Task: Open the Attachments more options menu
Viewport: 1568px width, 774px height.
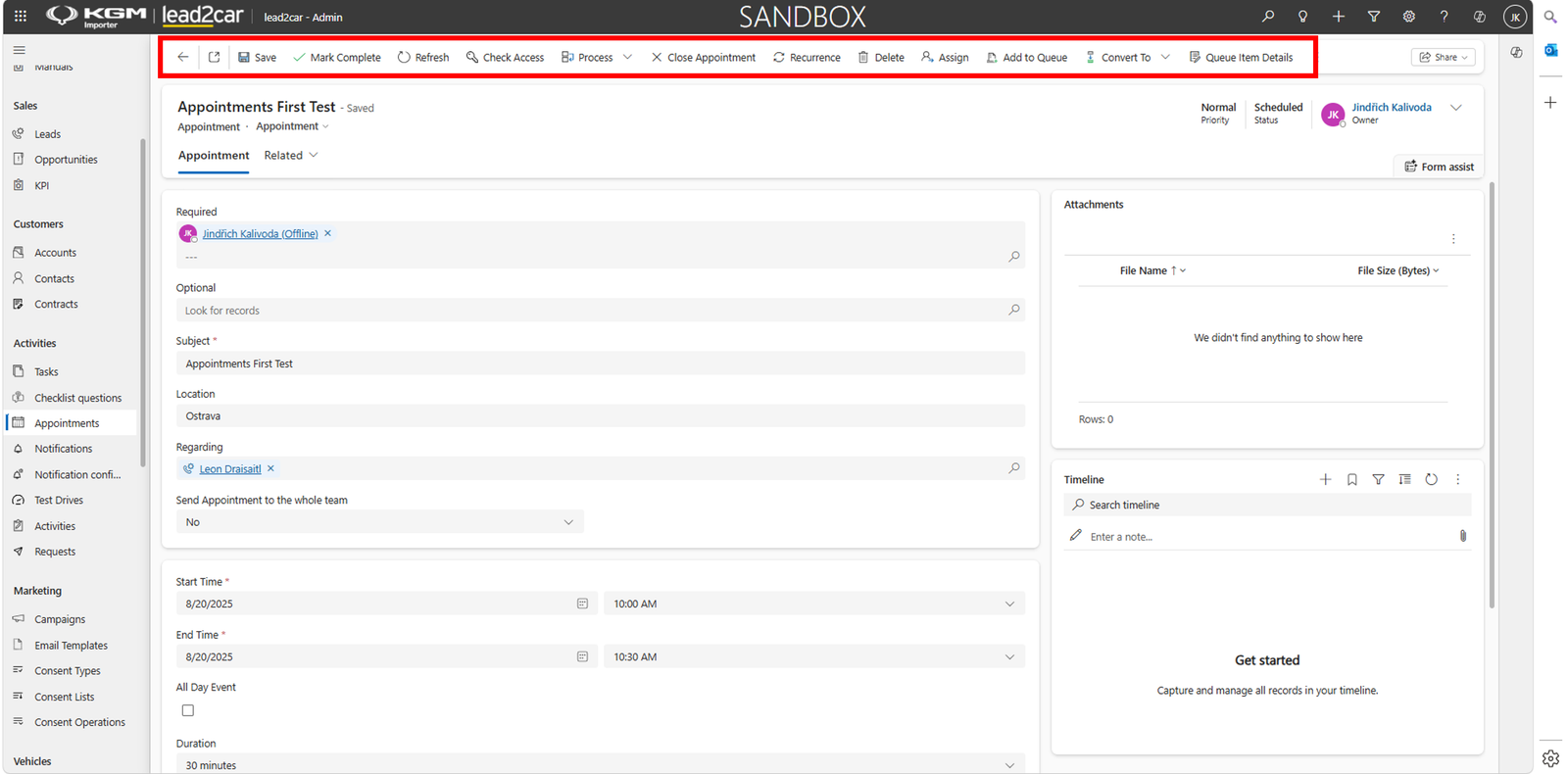Action: tap(1453, 239)
